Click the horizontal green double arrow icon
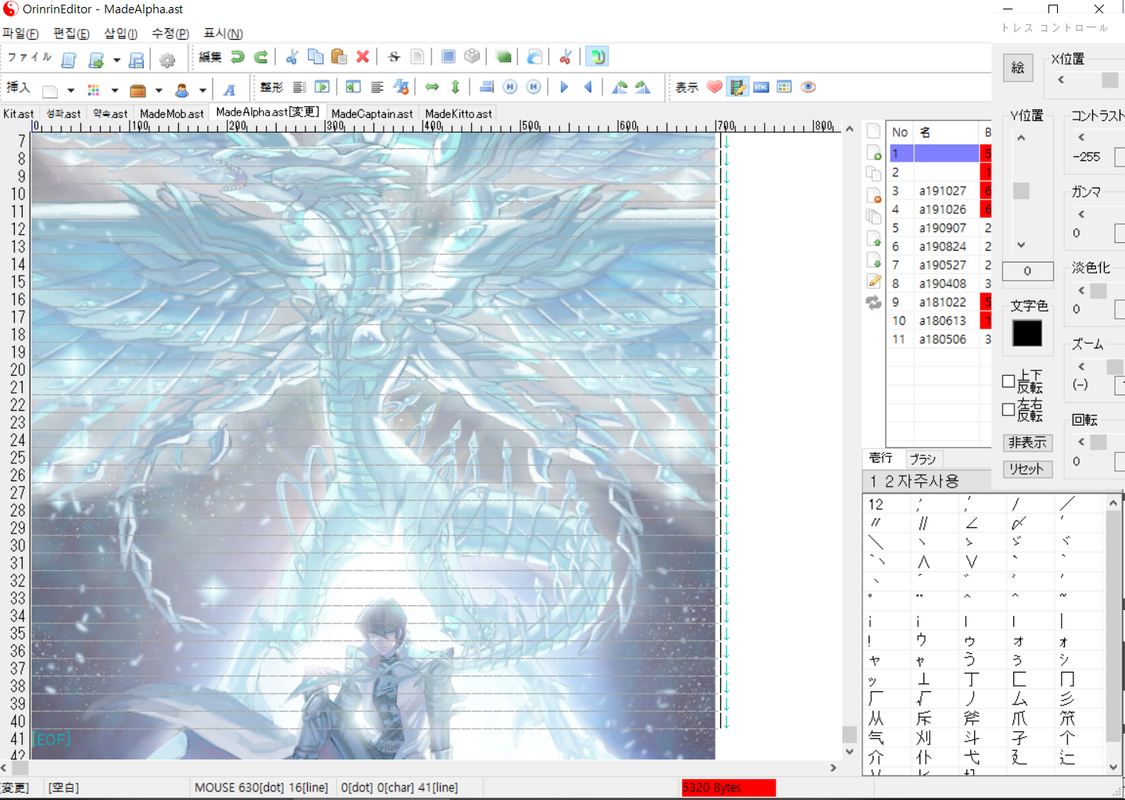Screen dimensions: 1125x800 [x=432, y=87]
